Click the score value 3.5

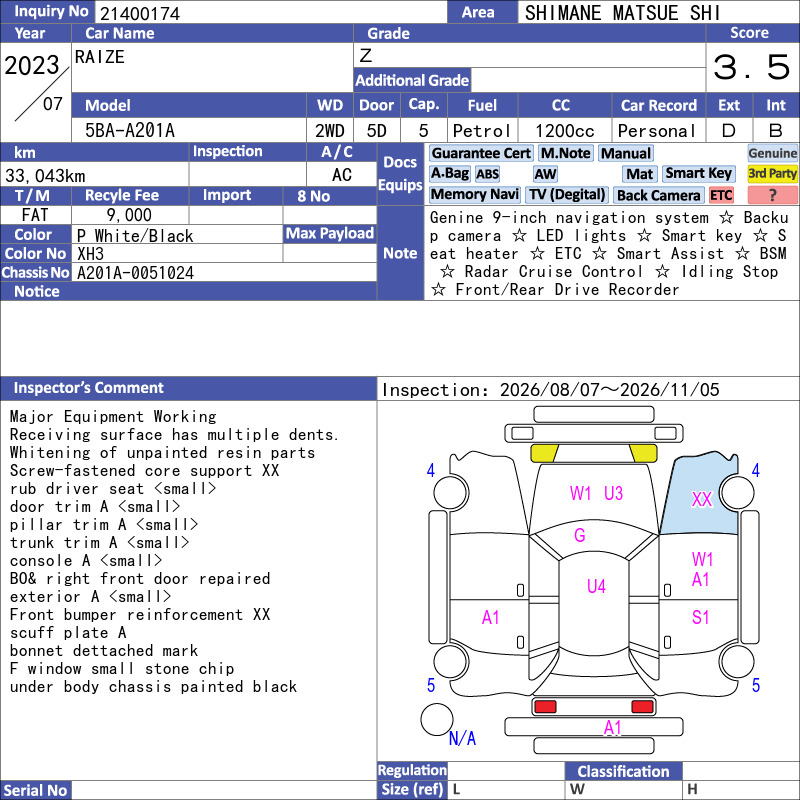coord(752,67)
